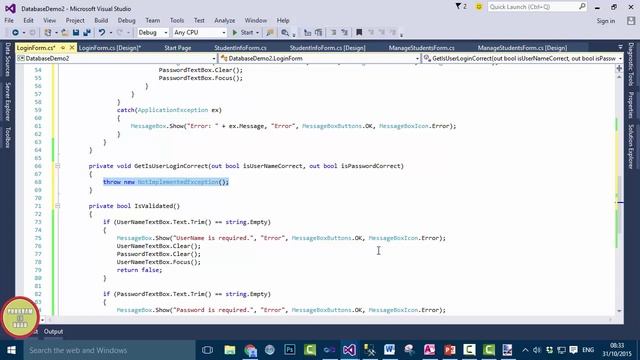Image resolution: width=640 pixels, height=360 pixels.
Task: Open the Team menu
Action: (x=153, y=20)
